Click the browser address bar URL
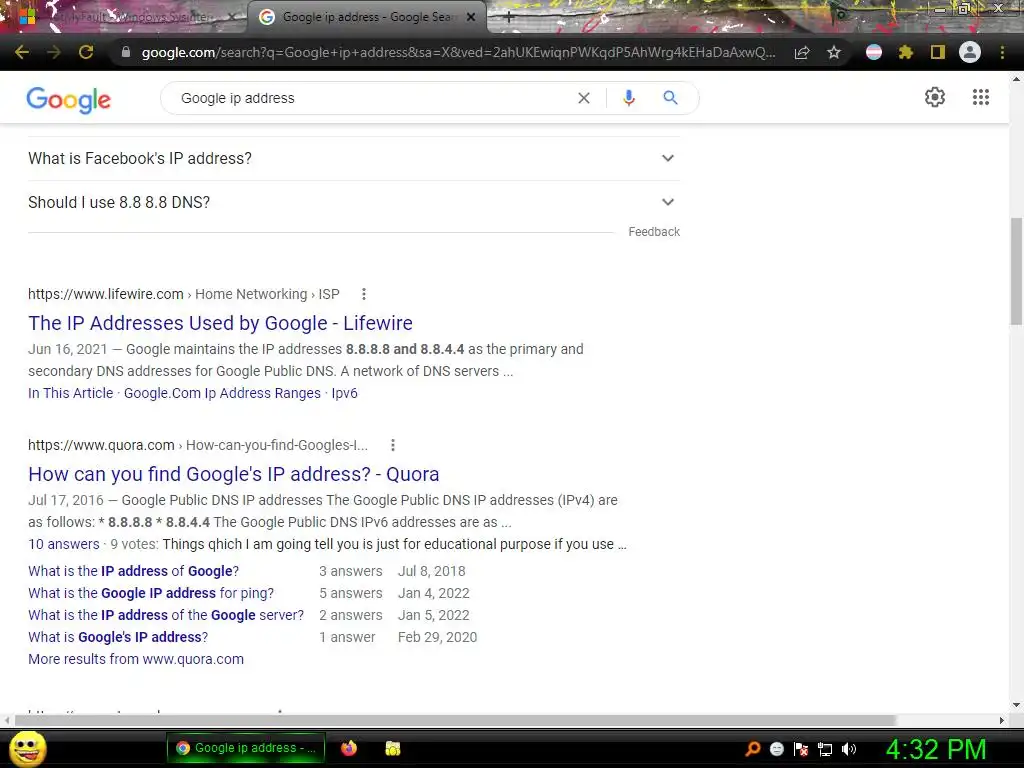The height and width of the screenshot is (768, 1024). point(458,52)
